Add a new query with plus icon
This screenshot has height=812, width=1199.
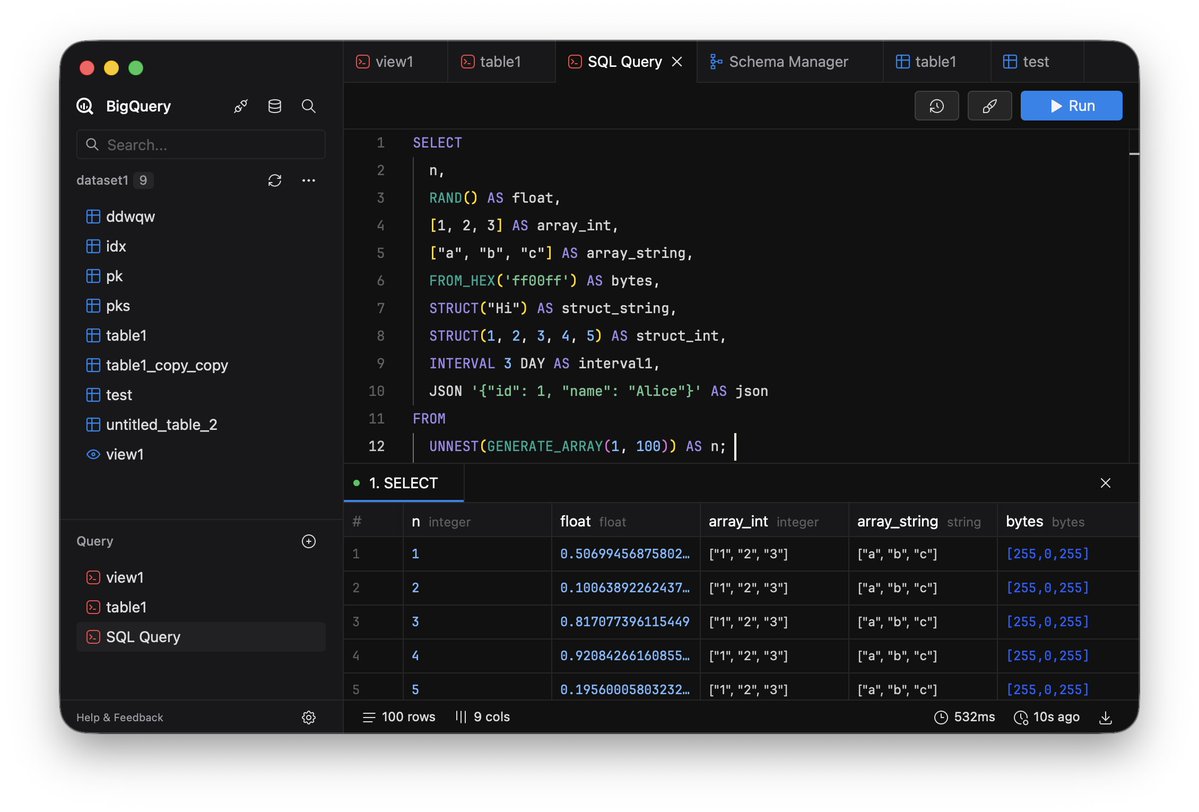309,541
